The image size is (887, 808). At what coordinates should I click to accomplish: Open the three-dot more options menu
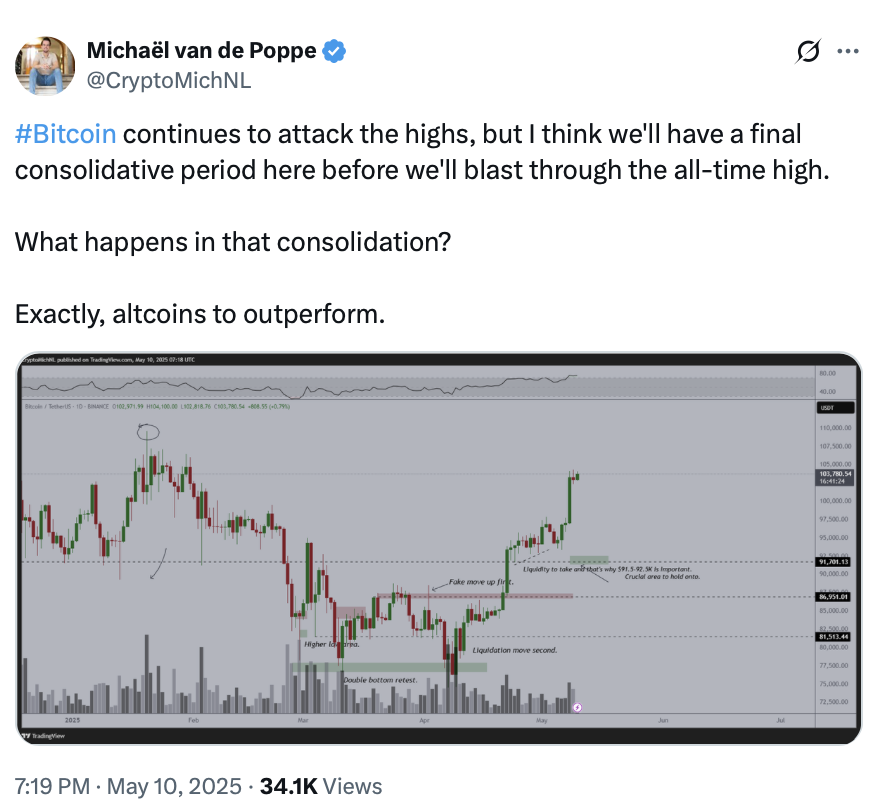tap(847, 51)
